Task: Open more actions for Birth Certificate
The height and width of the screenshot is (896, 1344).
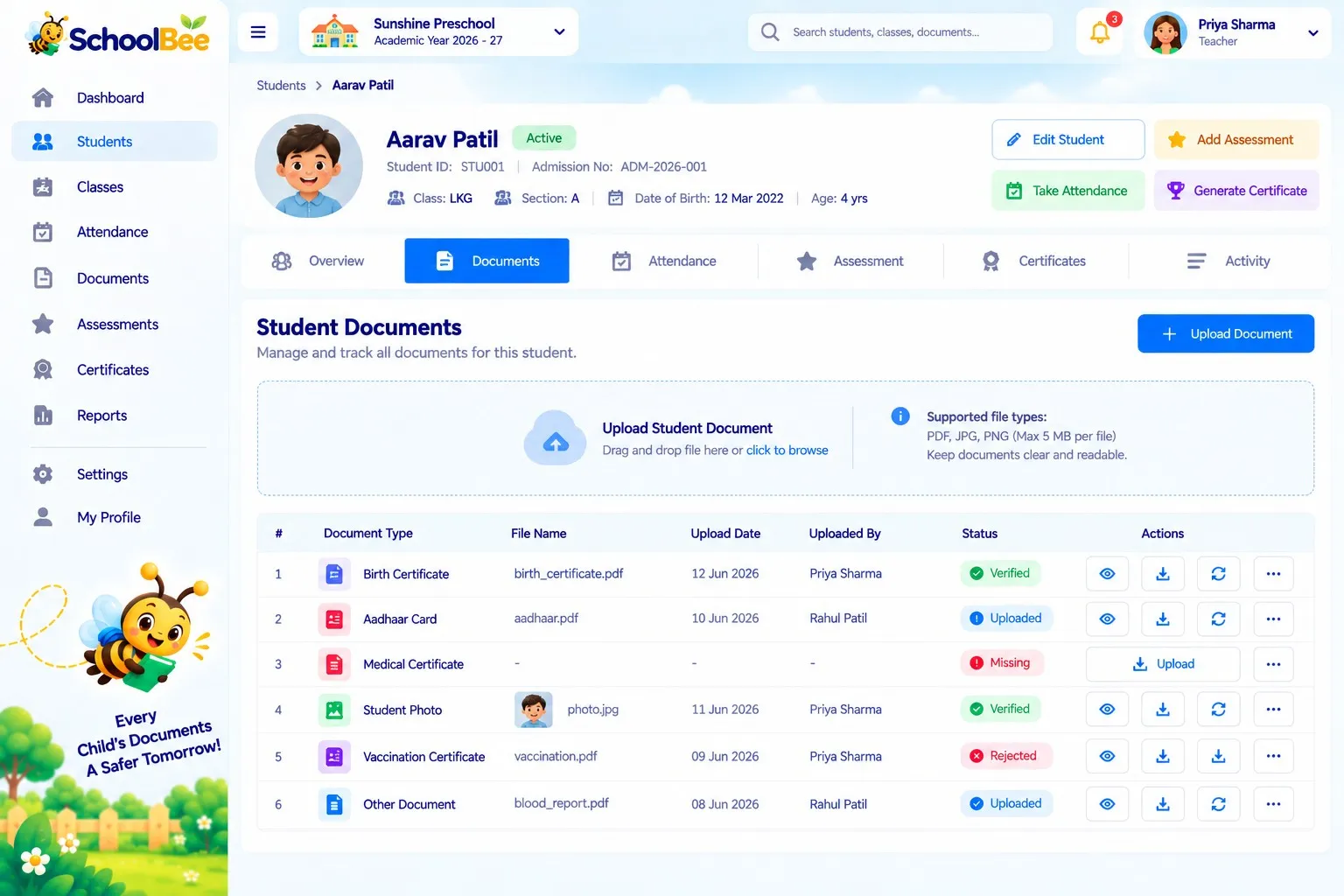Action: [x=1273, y=574]
